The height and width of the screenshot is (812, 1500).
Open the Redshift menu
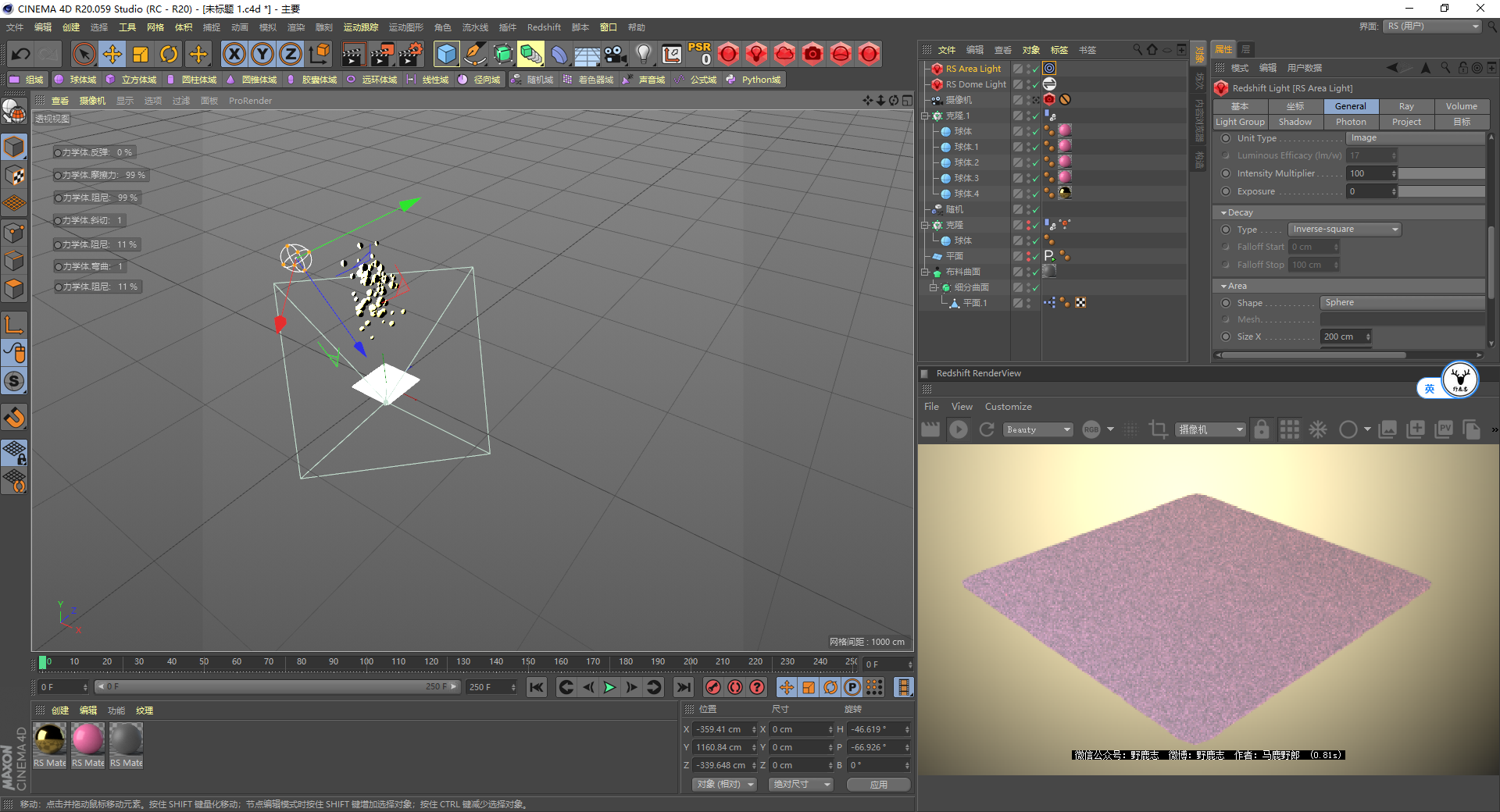click(x=544, y=27)
